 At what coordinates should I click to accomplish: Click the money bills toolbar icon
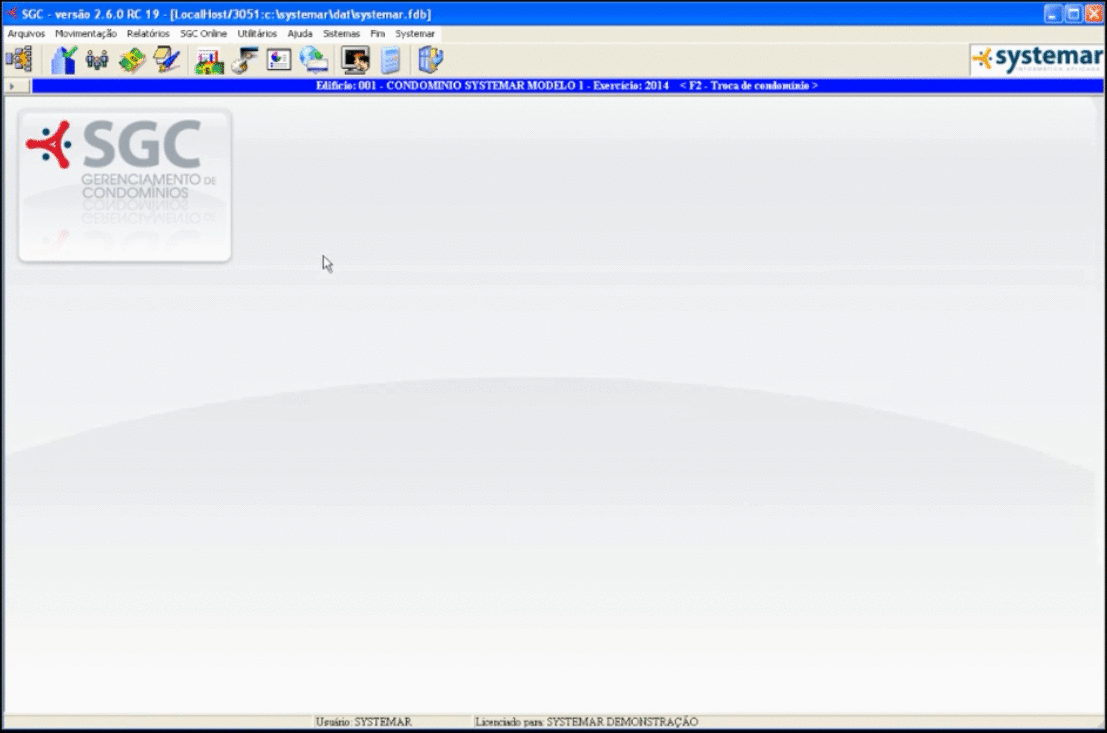131,60
